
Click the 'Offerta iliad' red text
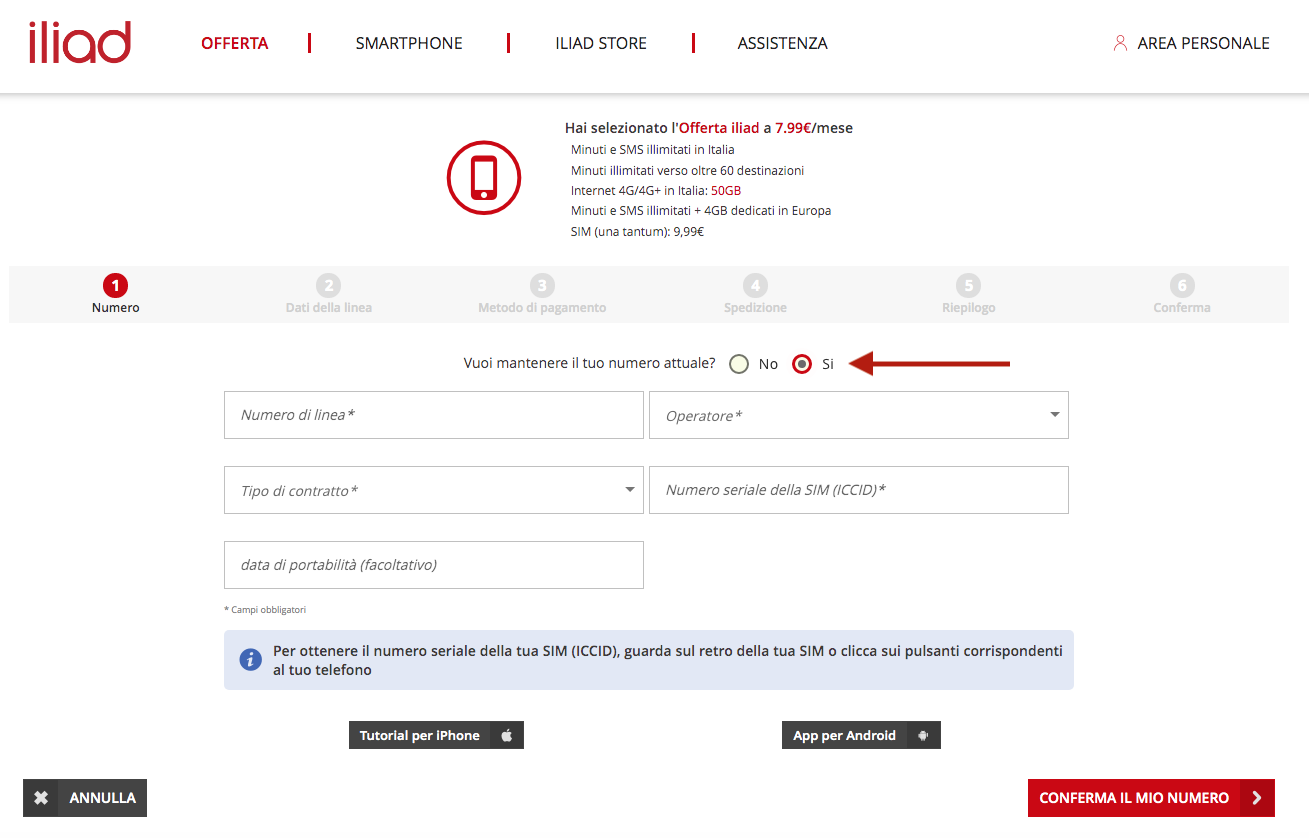(719, 128)
